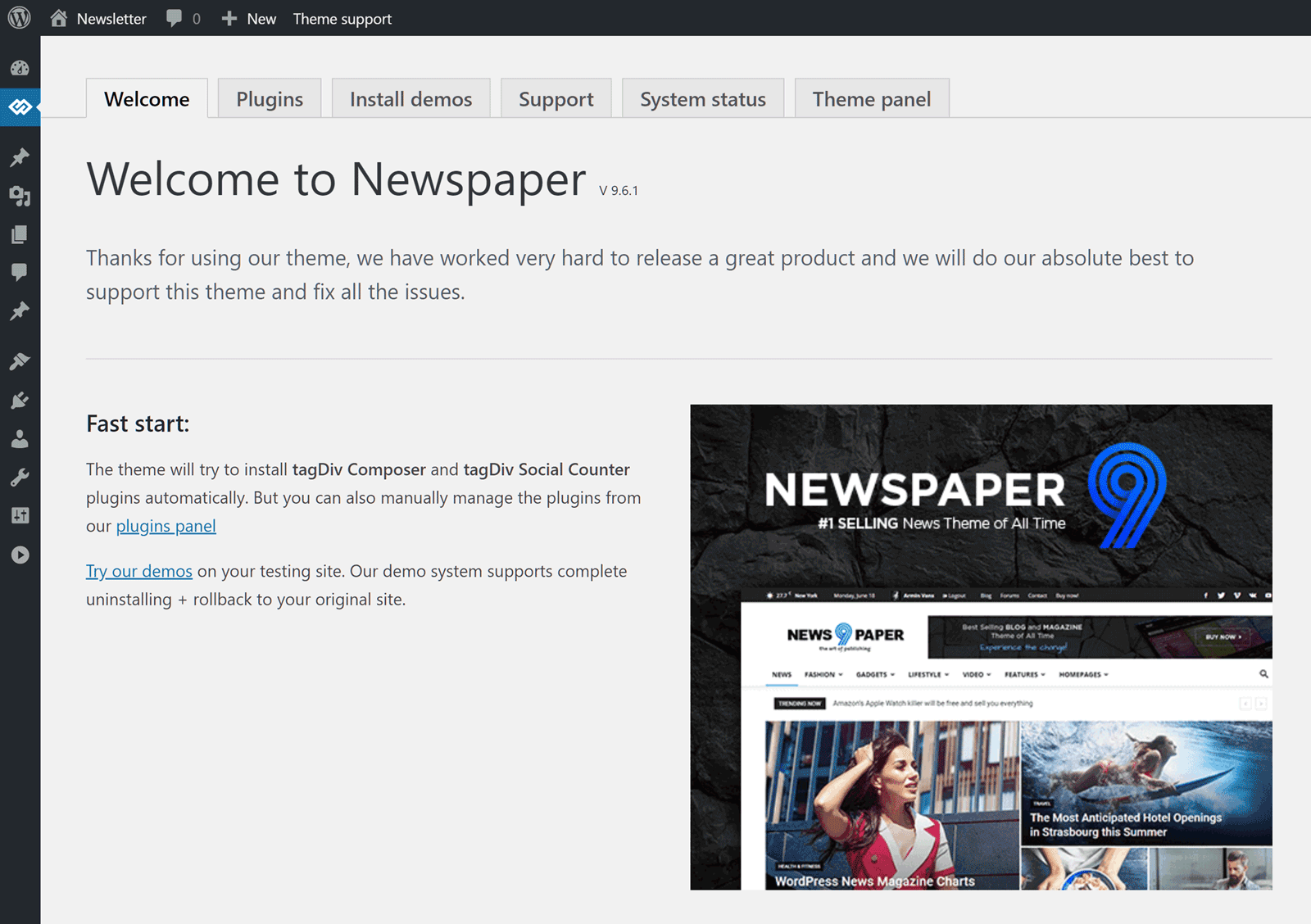Viewport: 1311px width, 924px height.
Task: Click the pin icon directly below sidebar Comments
Action: click(x=20, y=311)
